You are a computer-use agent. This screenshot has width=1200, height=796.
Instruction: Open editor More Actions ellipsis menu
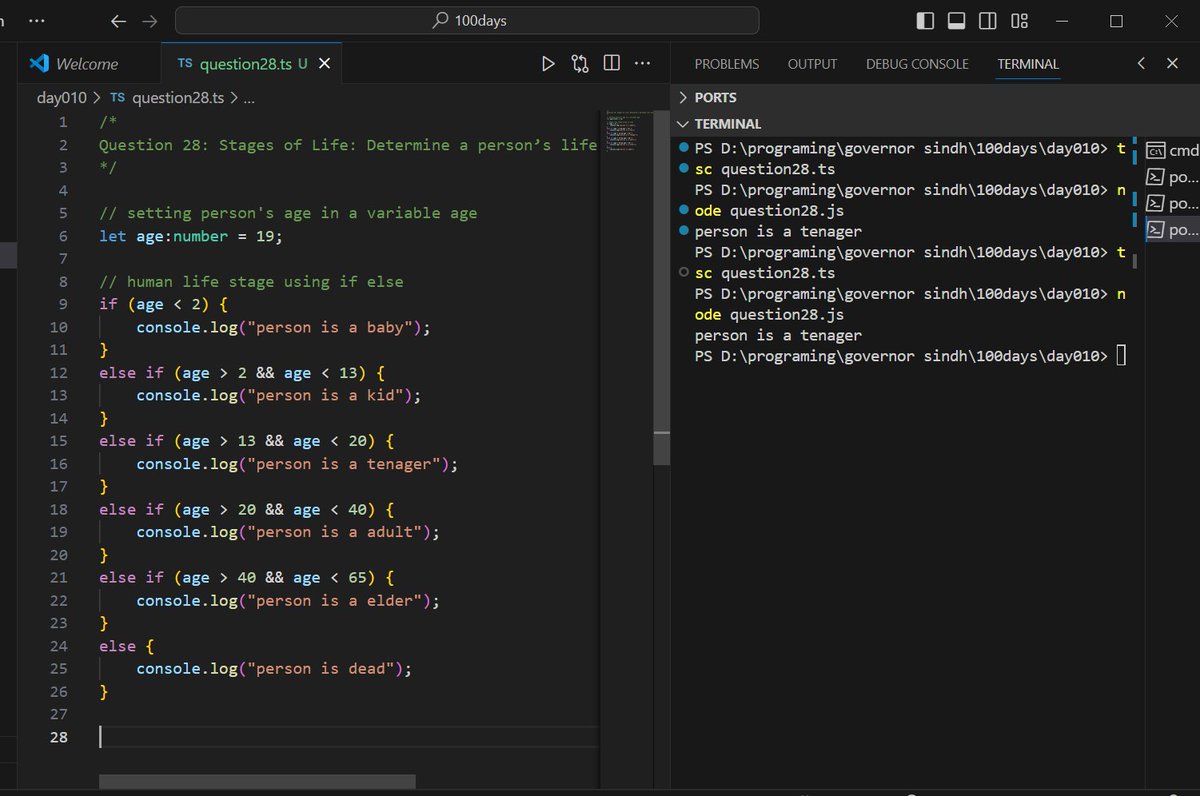coord(643,64)
